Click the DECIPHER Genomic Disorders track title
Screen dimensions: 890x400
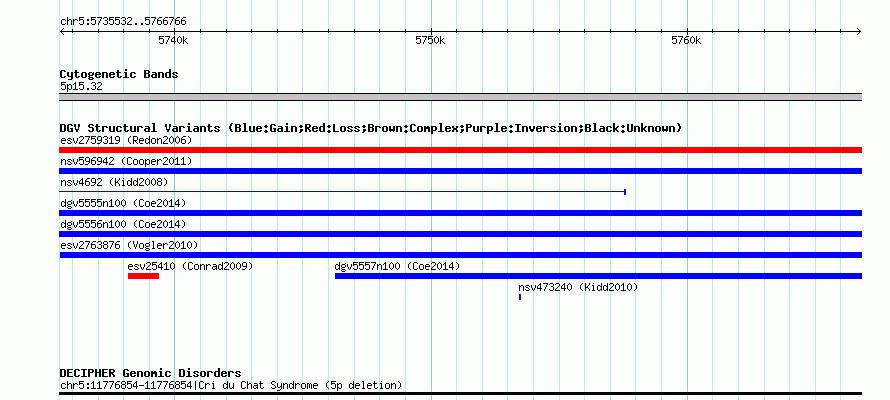tap(150, 373)
